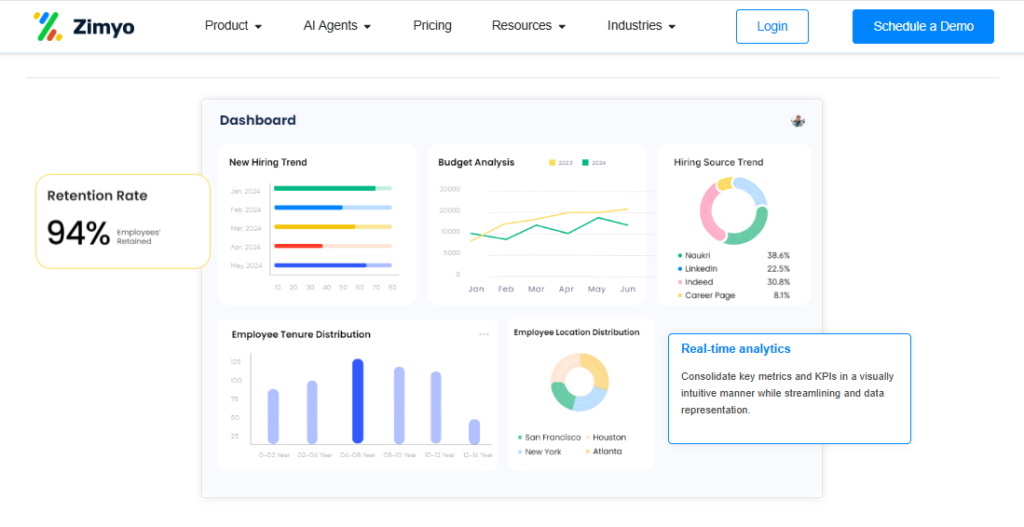Screen dimensions: 1024x527
Task: Expand the AI Agents menu
Action: click(337, 26)
